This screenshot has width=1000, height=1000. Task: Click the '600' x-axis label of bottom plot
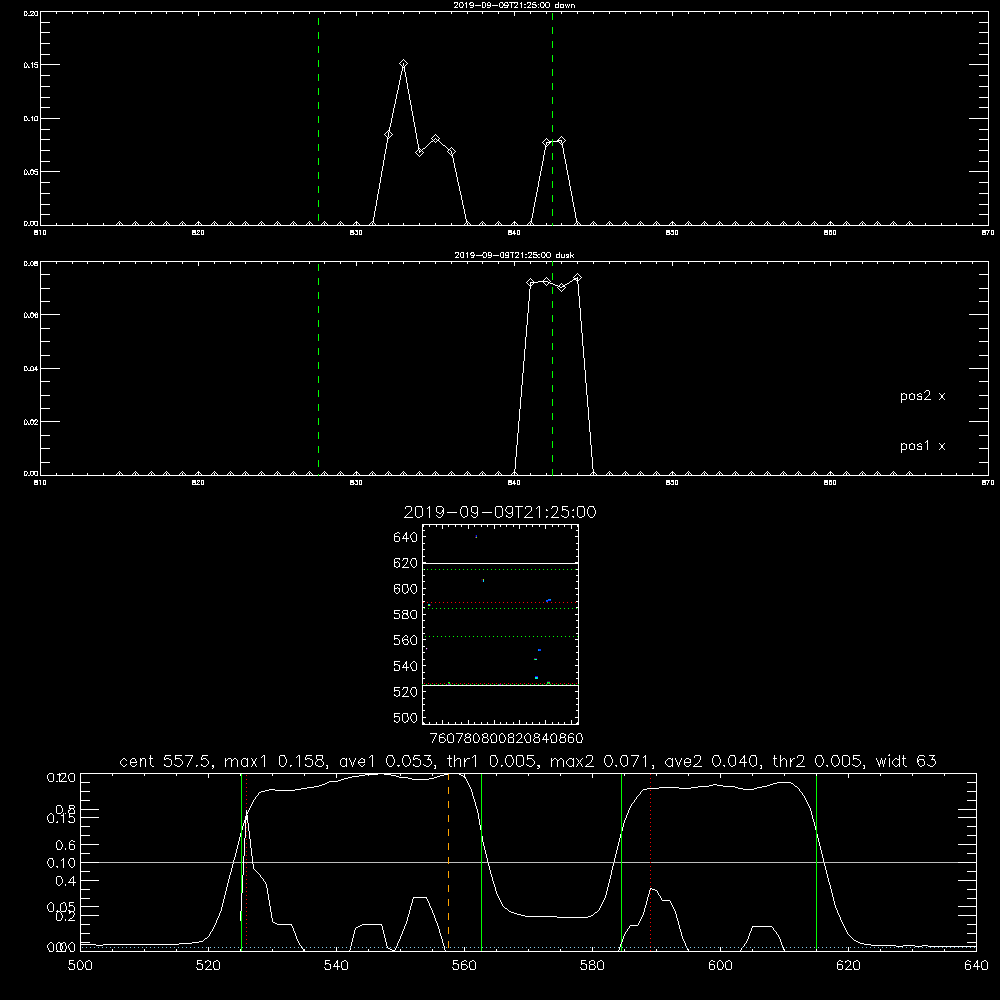point(720,966)
